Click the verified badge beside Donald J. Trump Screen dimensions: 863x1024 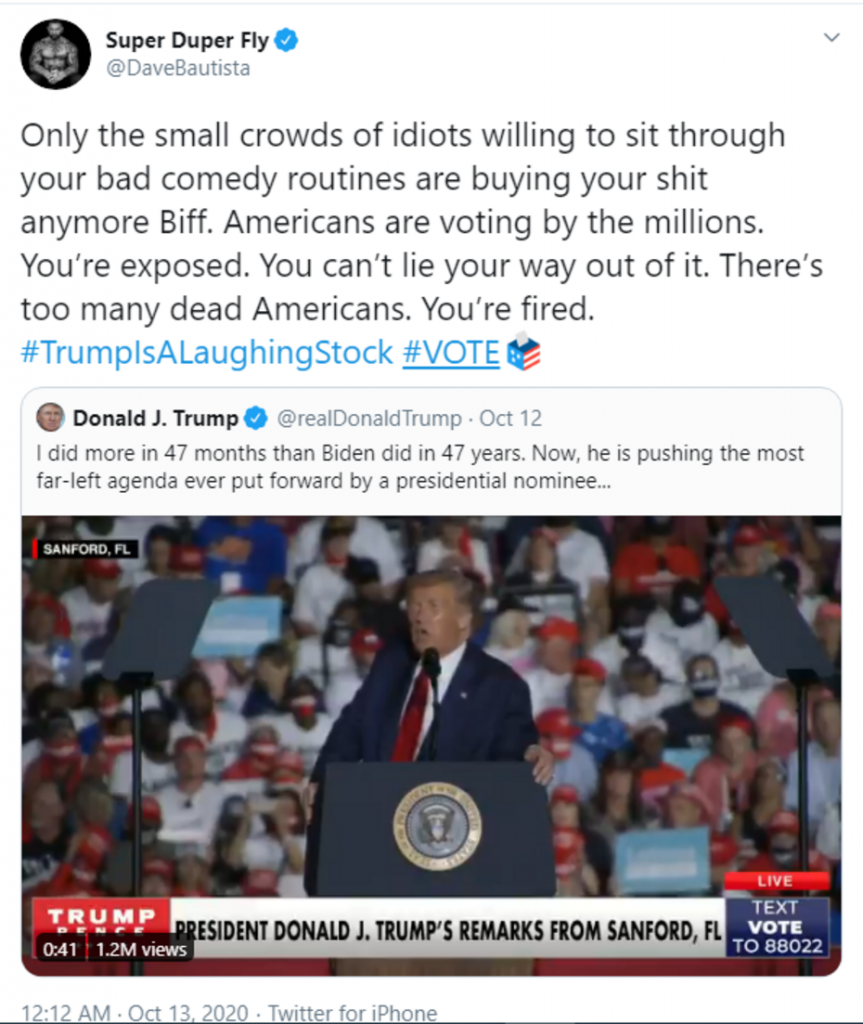click(x=256, y=418)
